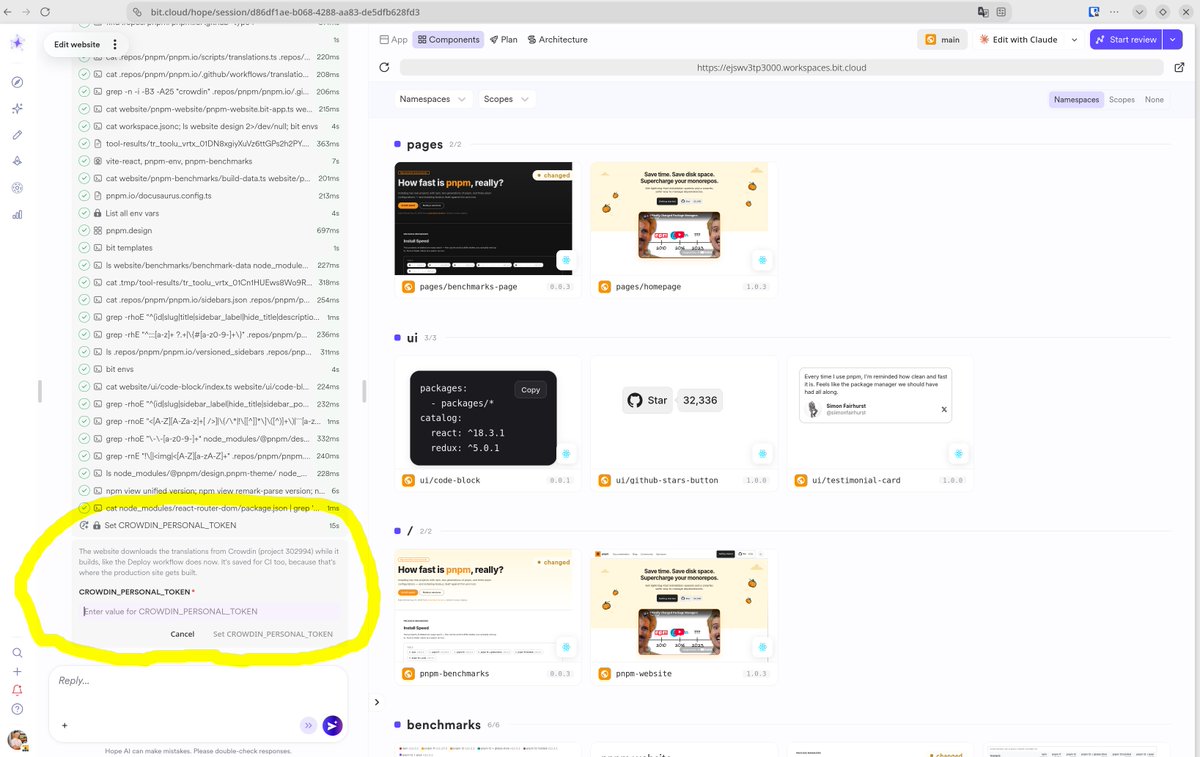Open the pnpm-benchmarks component thumbnail

(x=484, y=605)
